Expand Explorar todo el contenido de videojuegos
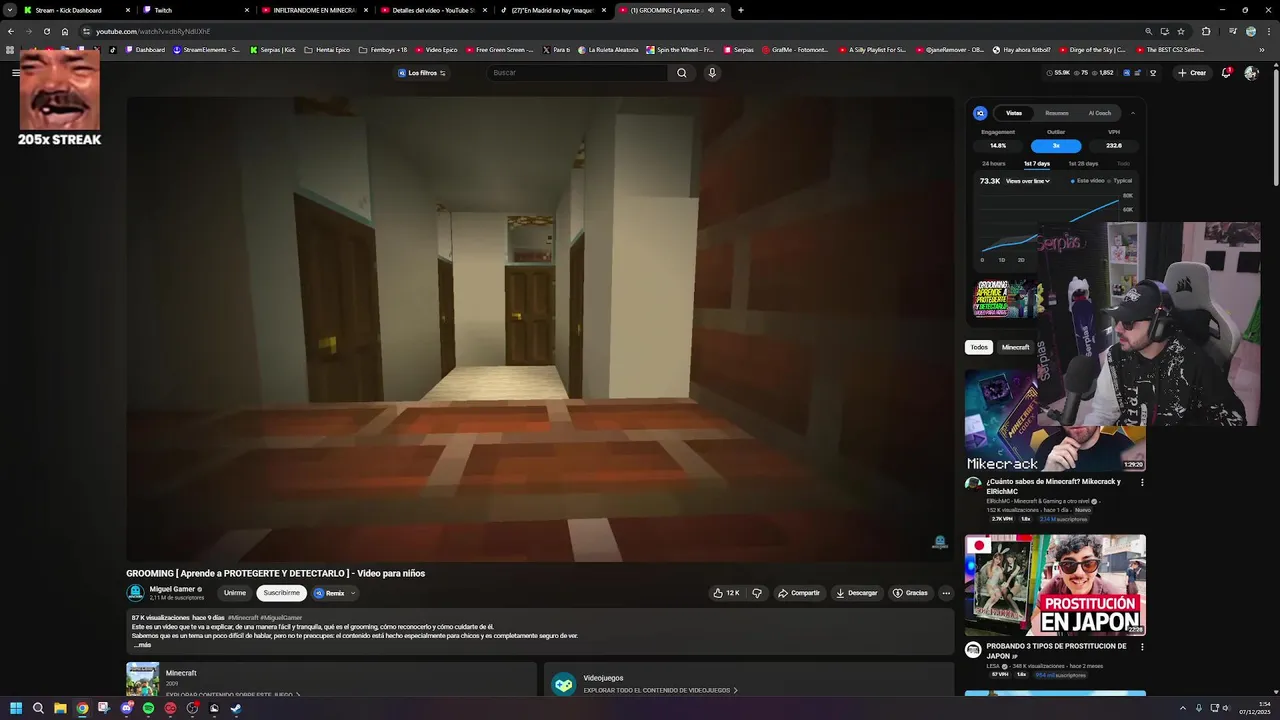 click(661, 690)
